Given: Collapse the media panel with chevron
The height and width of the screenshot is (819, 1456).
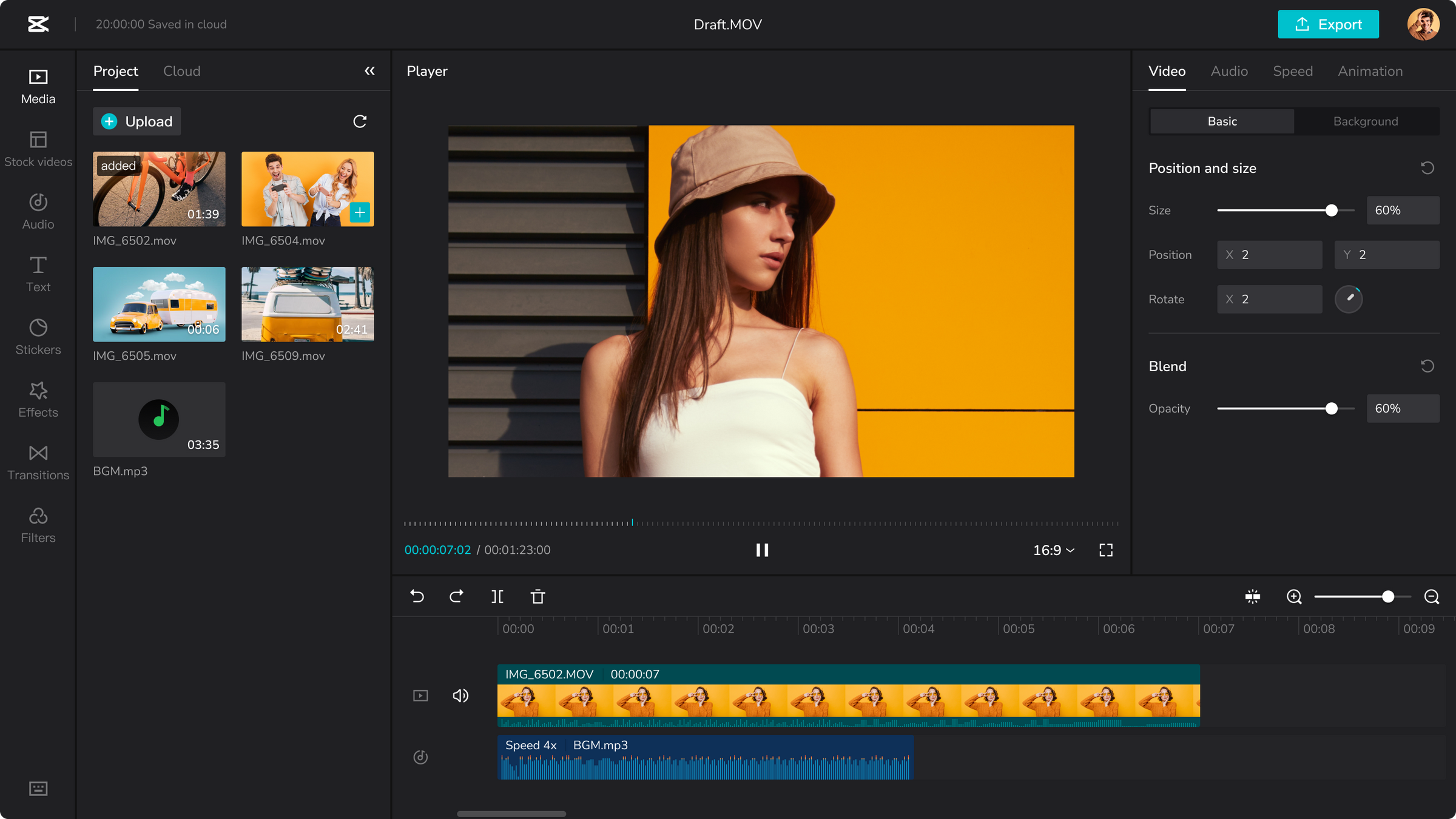Looking at the screenshot, I should pos(369,71).
